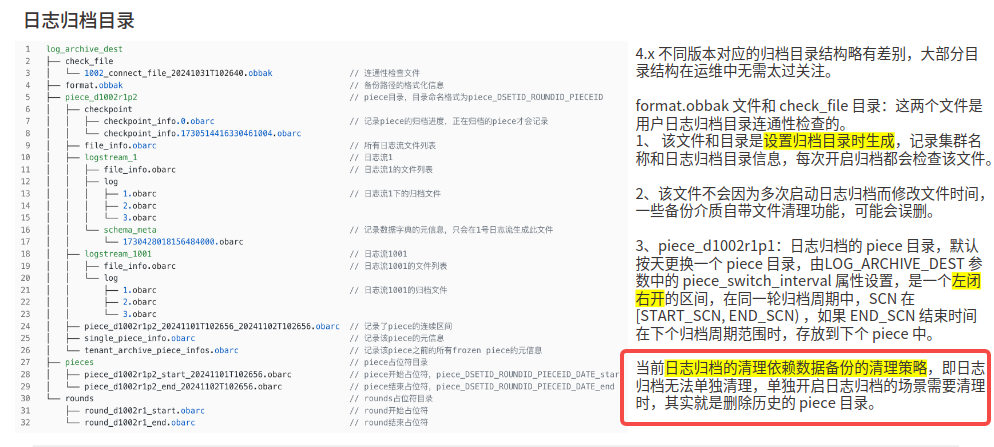
Task: Click the highlighted 设置归档目录时生成 text
Action: [830, 141]
